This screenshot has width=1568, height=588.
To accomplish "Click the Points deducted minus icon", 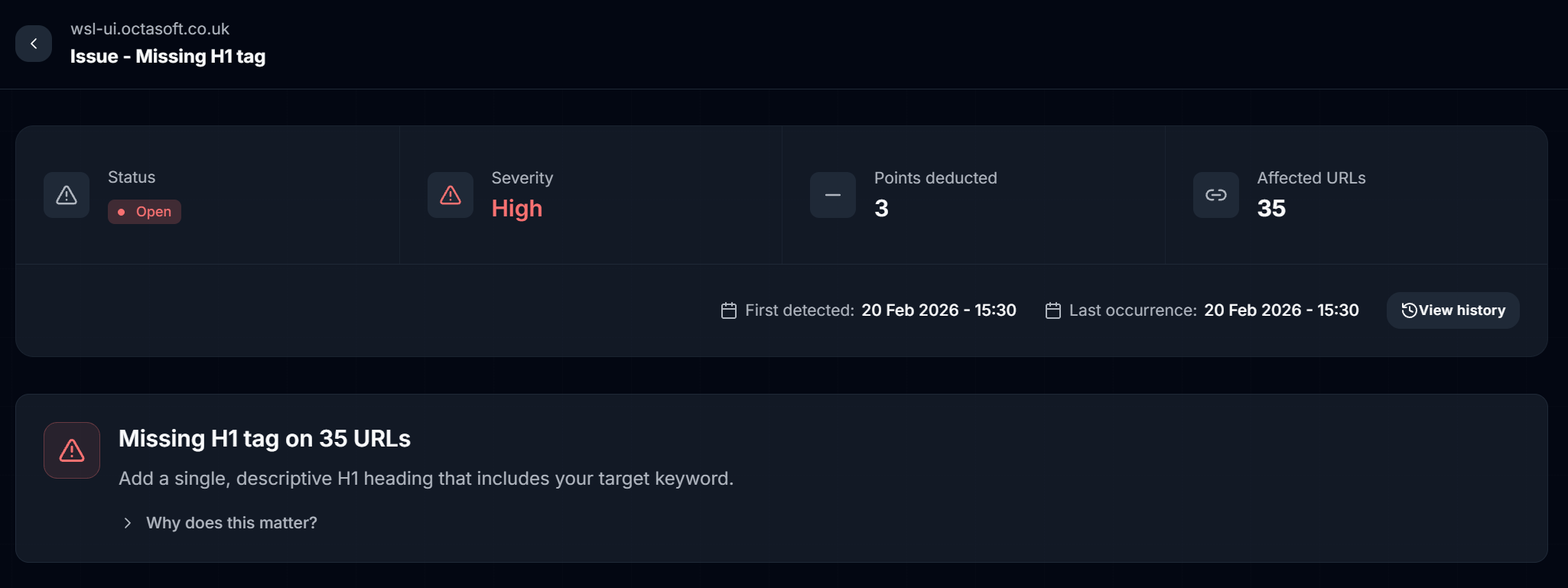I will 833,195.
